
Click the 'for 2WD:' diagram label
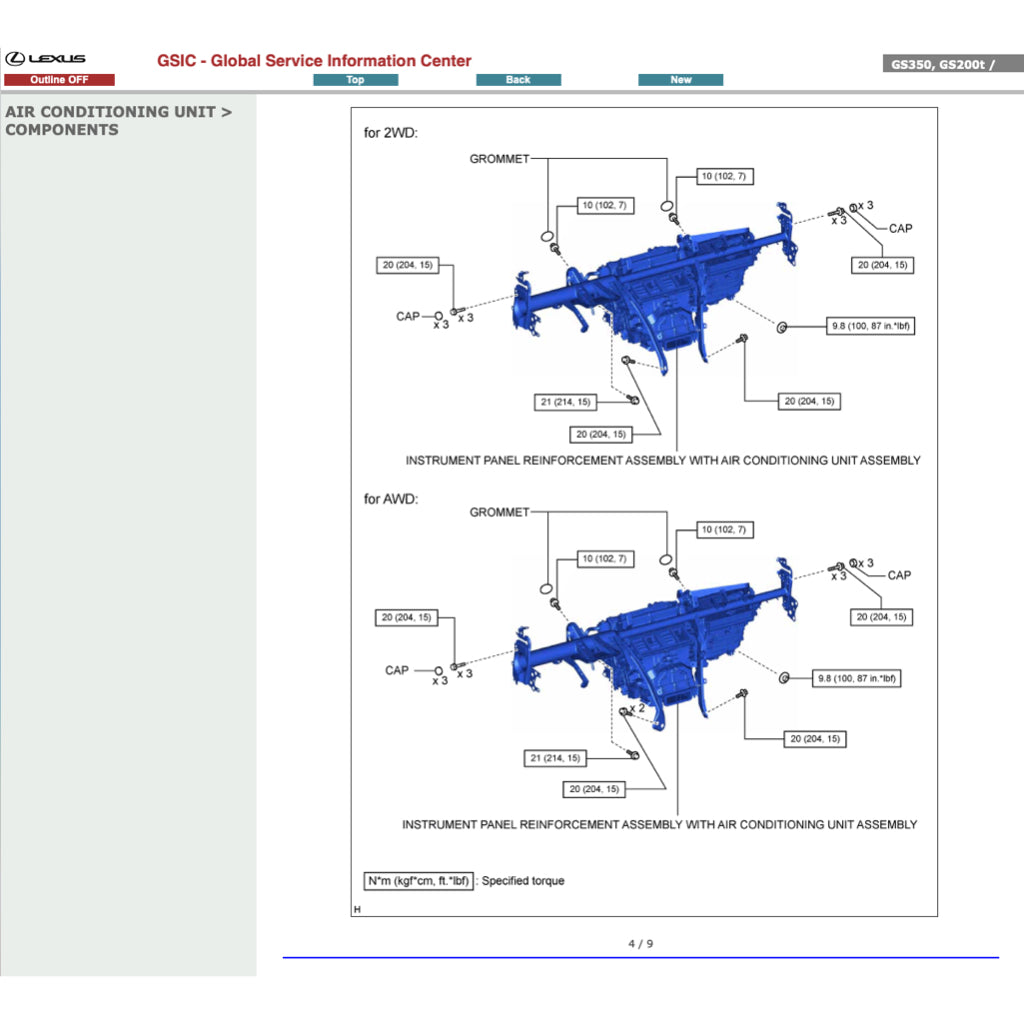pyautogui.click(x=390, y=133)
